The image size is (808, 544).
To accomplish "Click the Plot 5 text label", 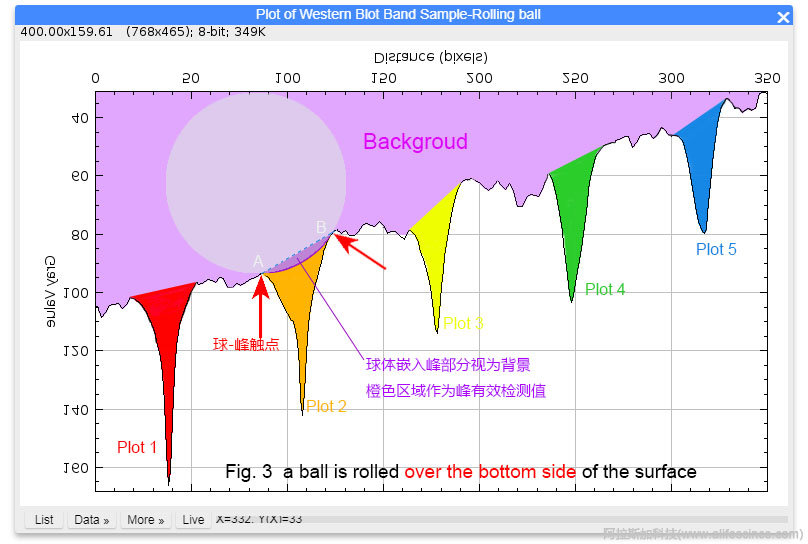I will [716, 249].
